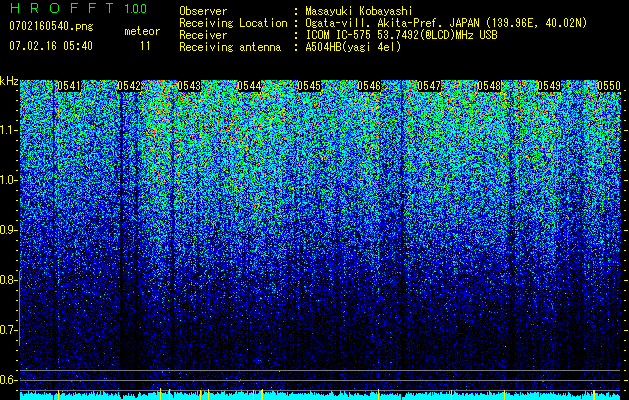The image size is (629, 400).
Task: Click the date 07.02.16 05:40
Action: point(51,46)
